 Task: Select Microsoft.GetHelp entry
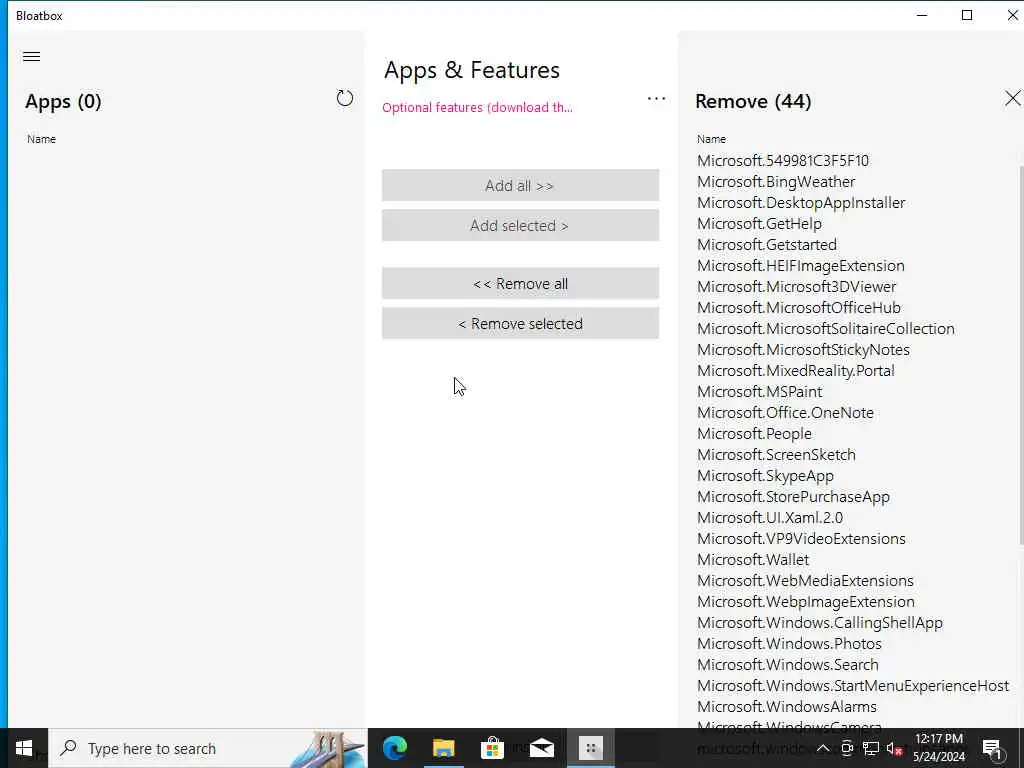point(760,223)
